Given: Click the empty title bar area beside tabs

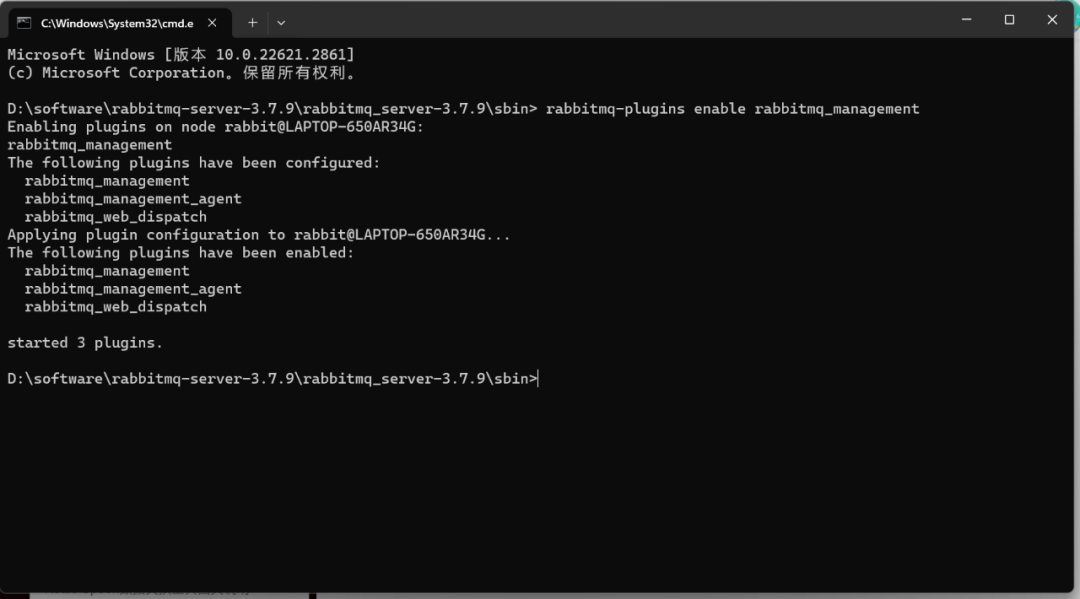Looking at the screenshot, I should point(620,21).
